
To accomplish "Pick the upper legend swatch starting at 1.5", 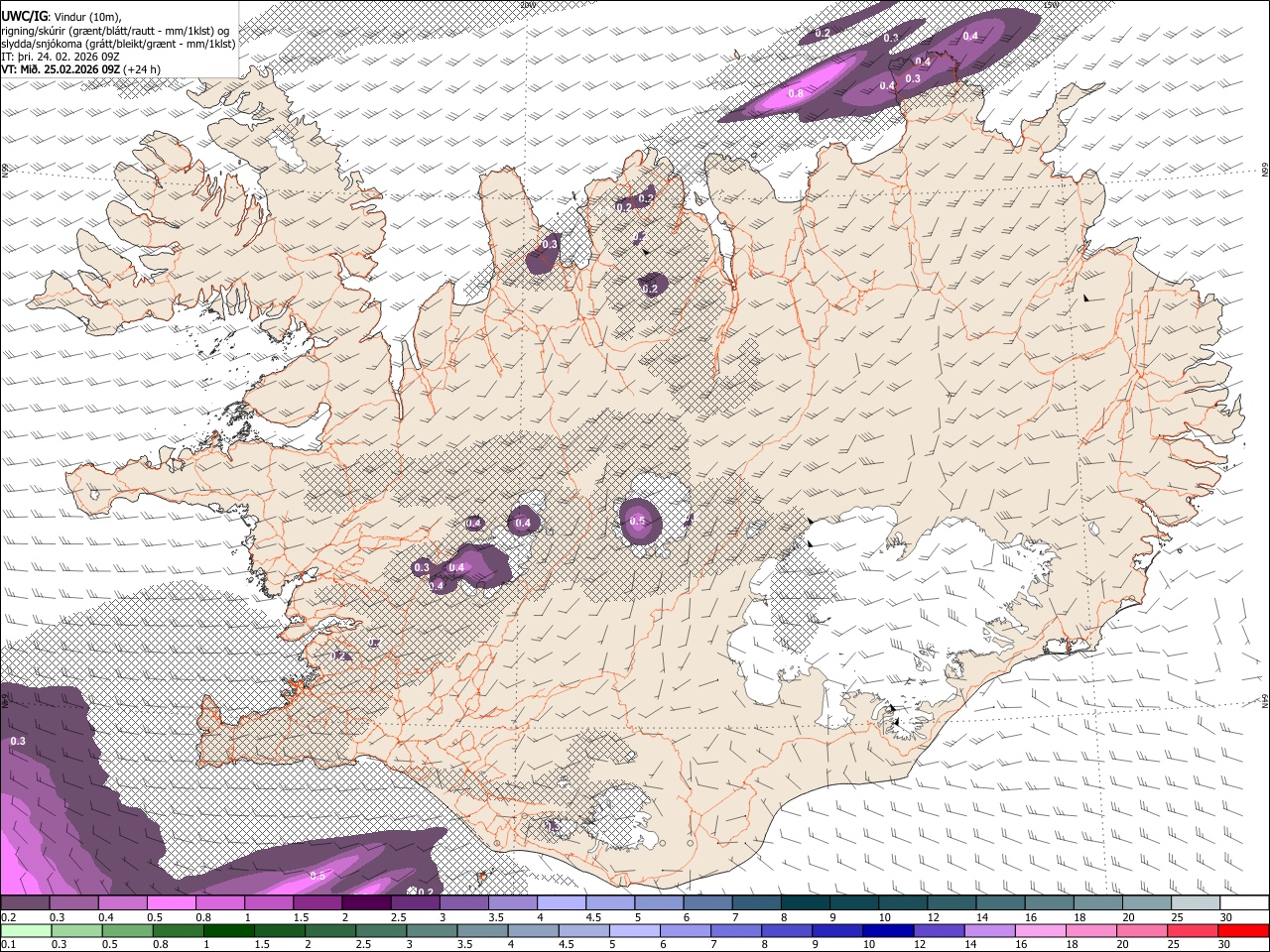I will tap(317, 903).
